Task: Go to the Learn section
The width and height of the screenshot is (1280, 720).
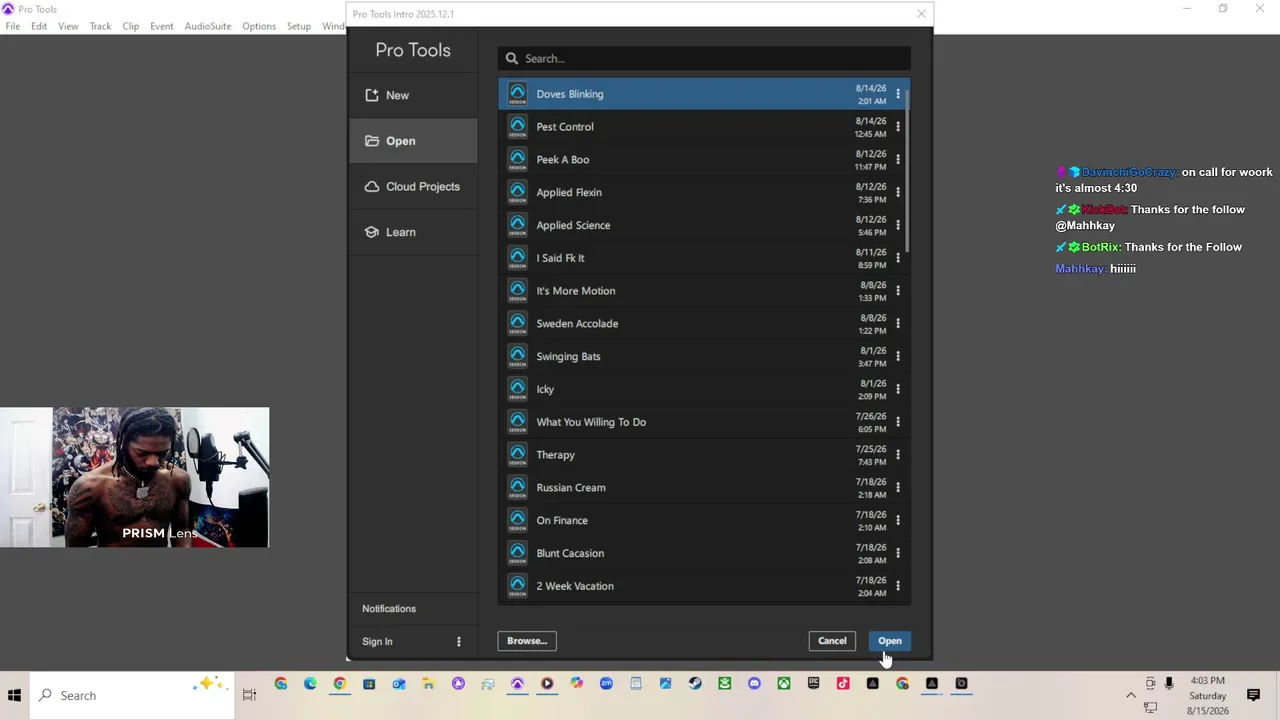Action: [413, 232]
